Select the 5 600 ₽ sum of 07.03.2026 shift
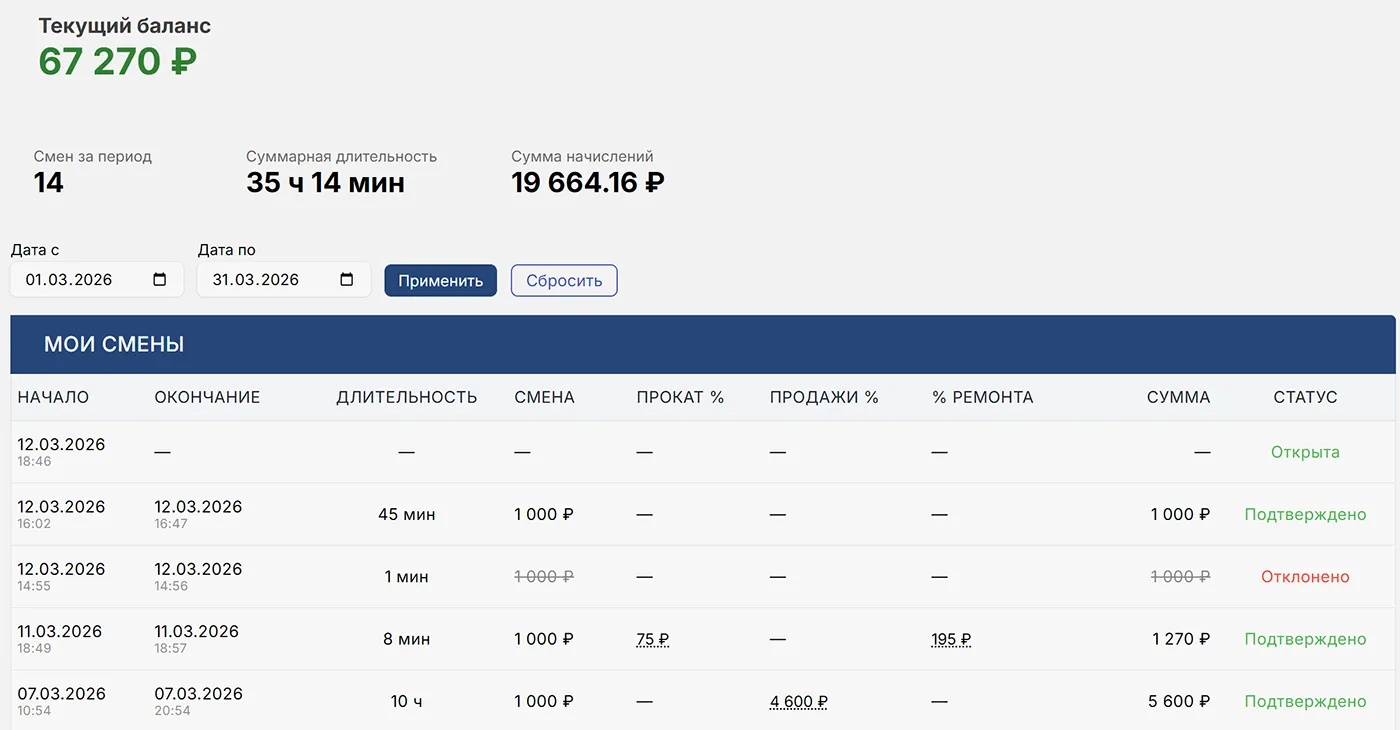The width and height of the screenshot is (1400, 730). tap(1179, 702)
